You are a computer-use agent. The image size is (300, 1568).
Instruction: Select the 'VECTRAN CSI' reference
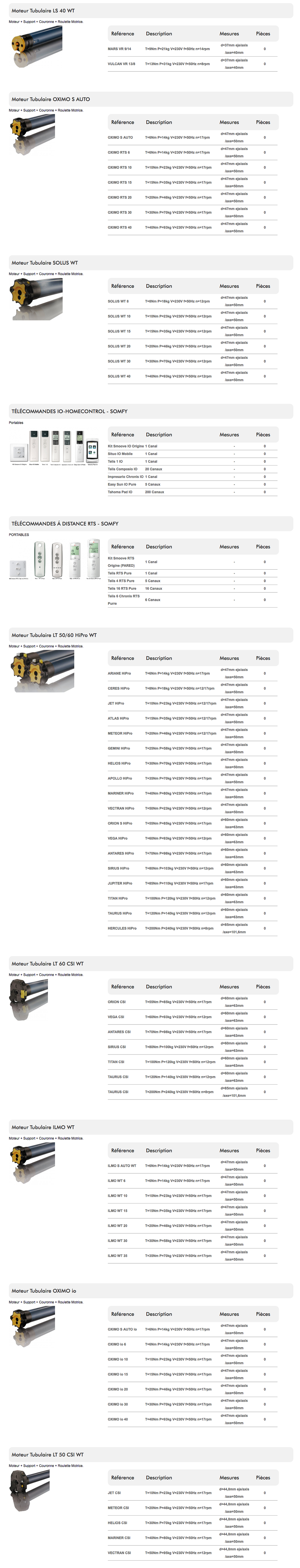tap(119, 1553)
